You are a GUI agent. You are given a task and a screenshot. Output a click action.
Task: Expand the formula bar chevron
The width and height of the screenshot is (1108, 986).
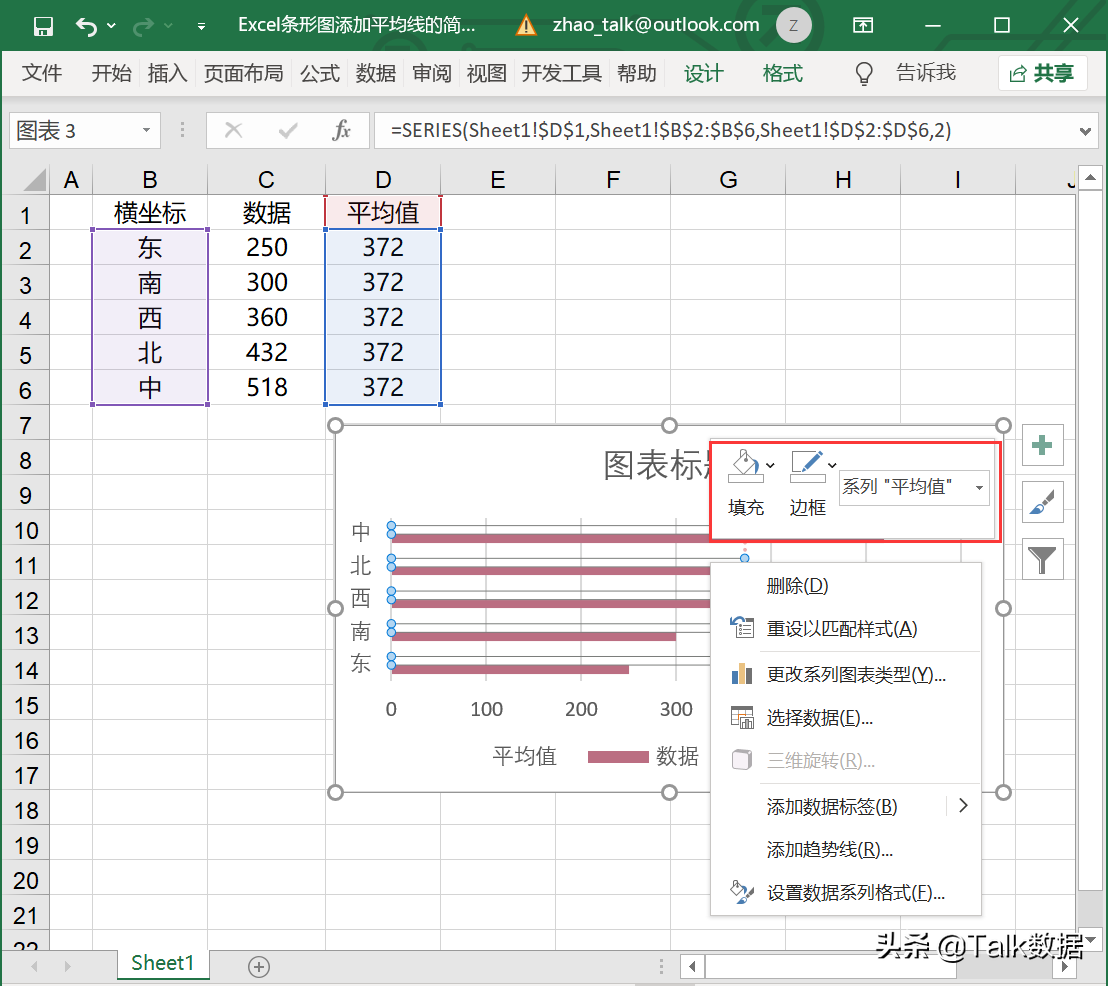pos(1085,131)
